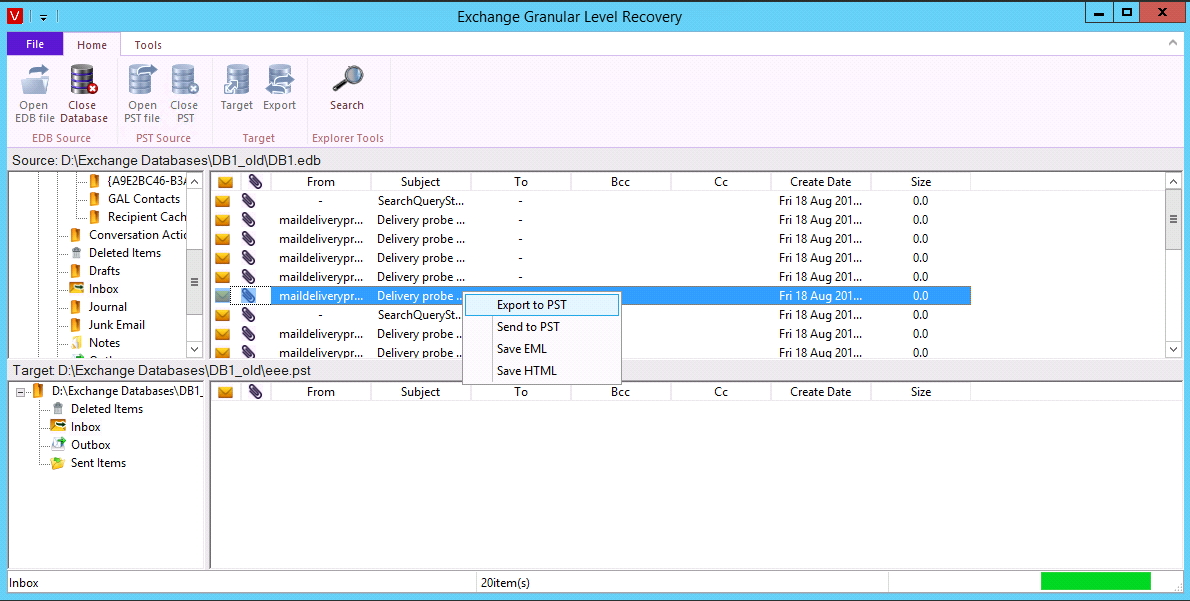Click envelope icon of first SearchQuerySt... row
Viewport: 1190px width, 601px height.
(x=222, y=201)
